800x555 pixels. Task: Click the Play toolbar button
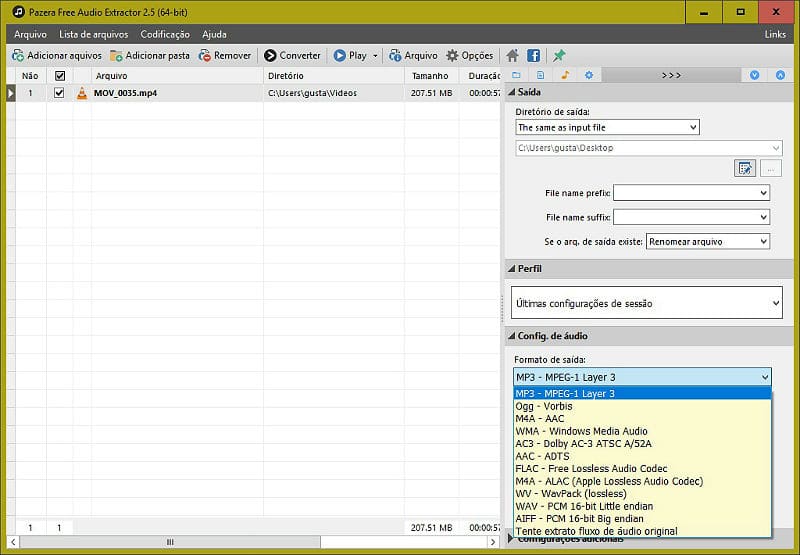tap(350, 56)
